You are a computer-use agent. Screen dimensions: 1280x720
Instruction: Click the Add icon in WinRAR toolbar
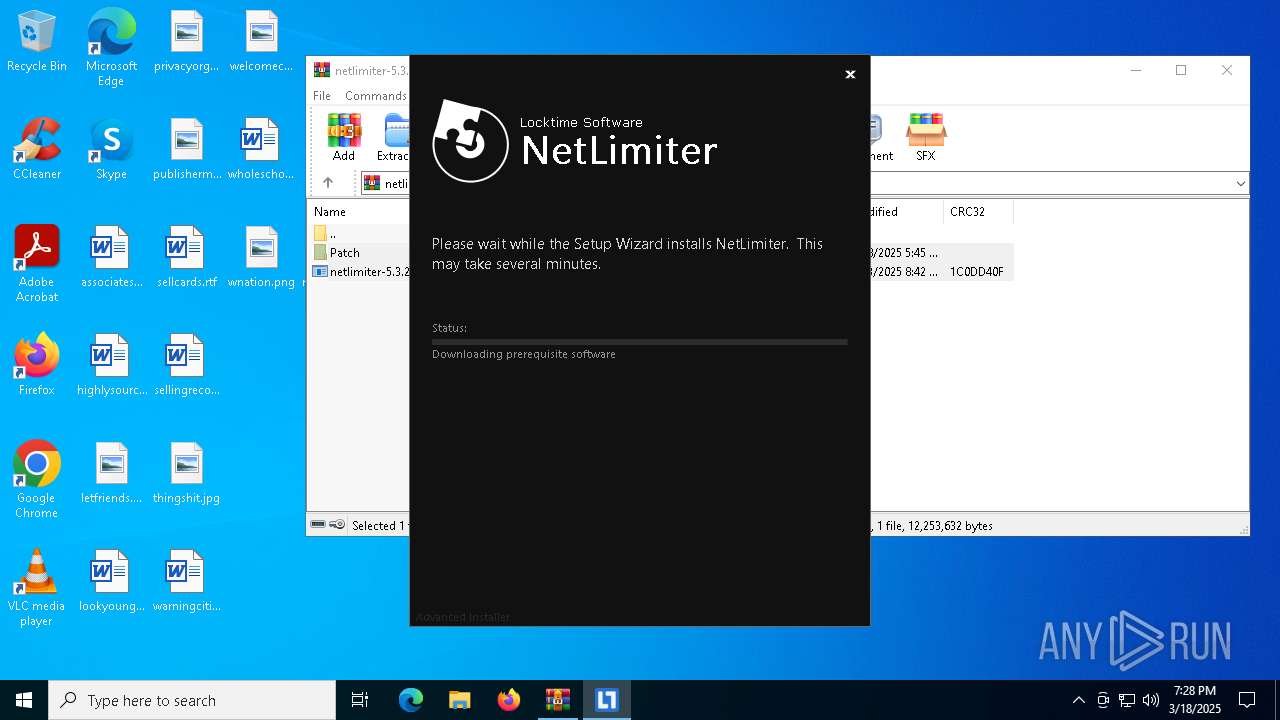(344, 137)
